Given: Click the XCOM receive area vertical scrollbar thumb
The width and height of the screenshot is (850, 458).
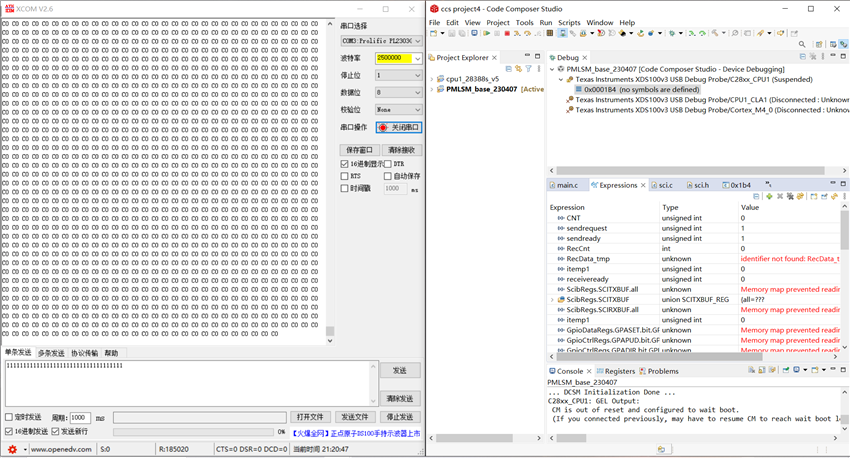Looking at the screenshot, I should [330, 331].
